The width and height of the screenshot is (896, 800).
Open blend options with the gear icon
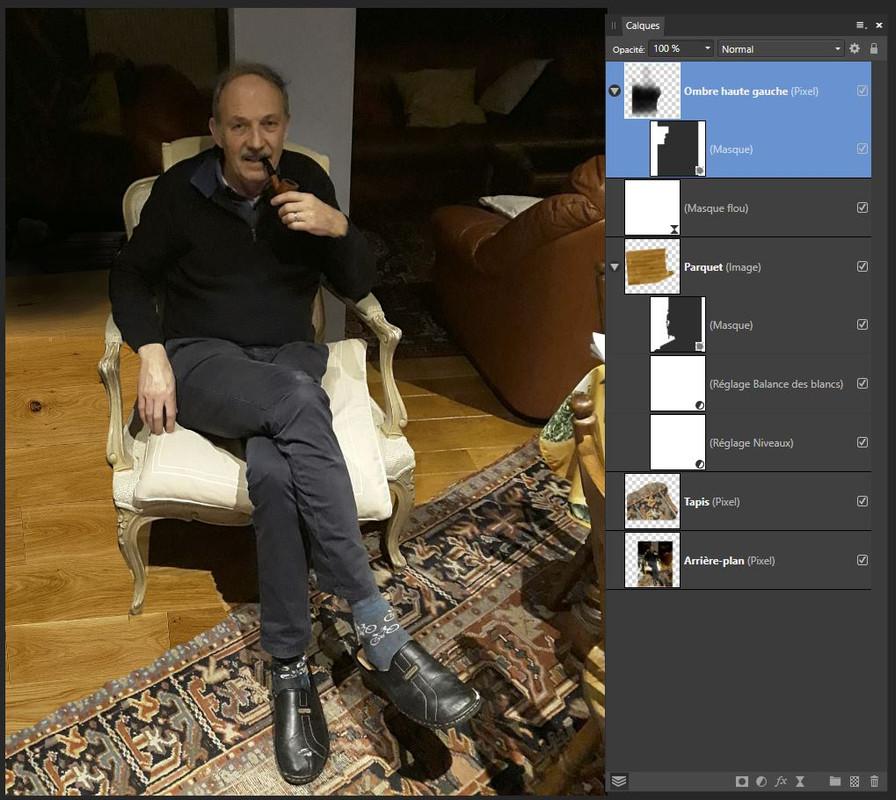[x=854, y=49]
